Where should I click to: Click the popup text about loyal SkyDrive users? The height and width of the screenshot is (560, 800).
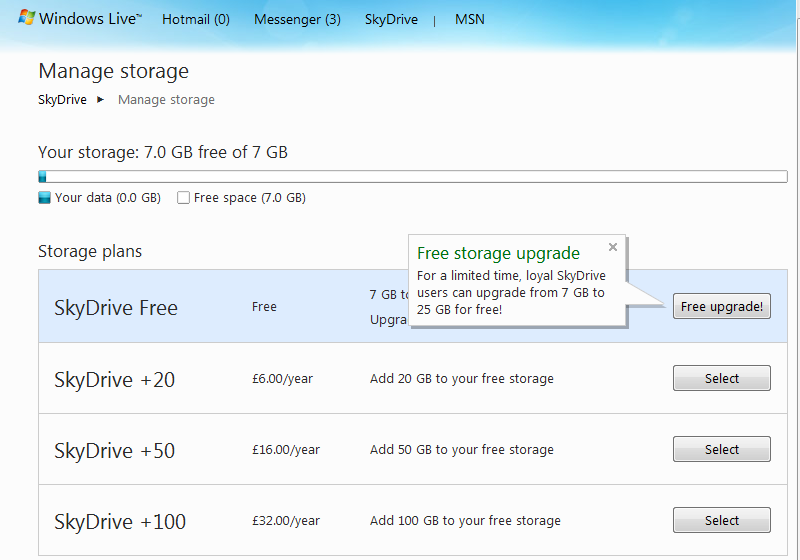[x=511, y=293]
